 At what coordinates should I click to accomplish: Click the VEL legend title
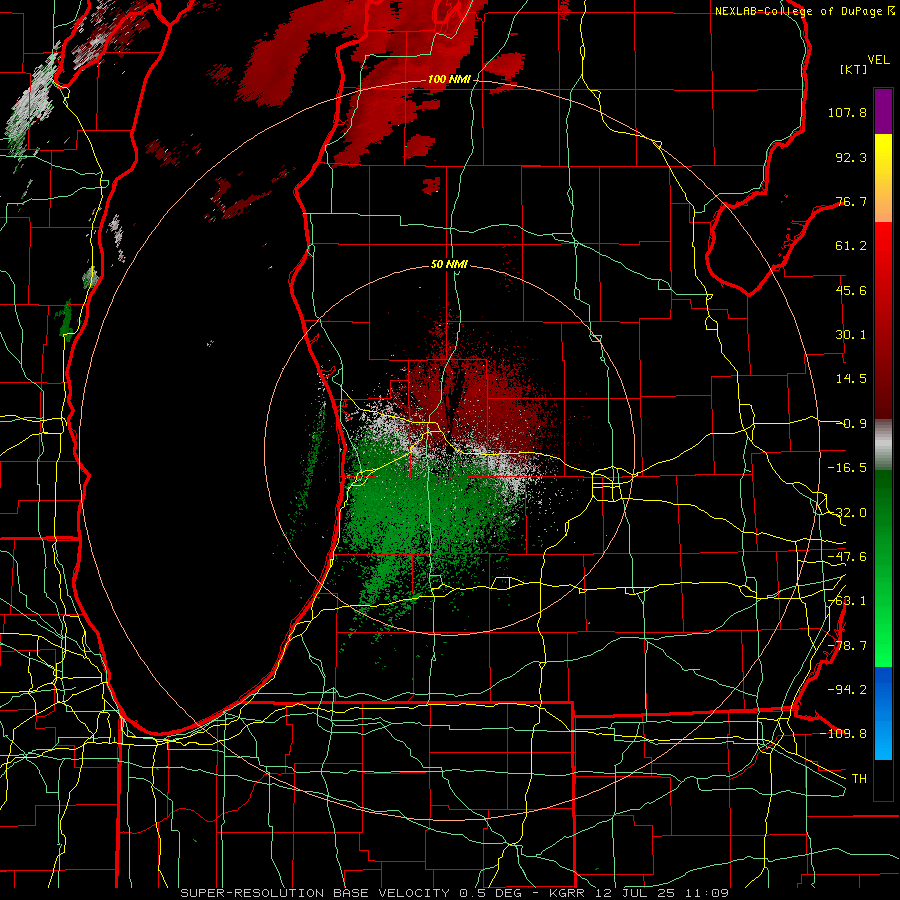878,60
